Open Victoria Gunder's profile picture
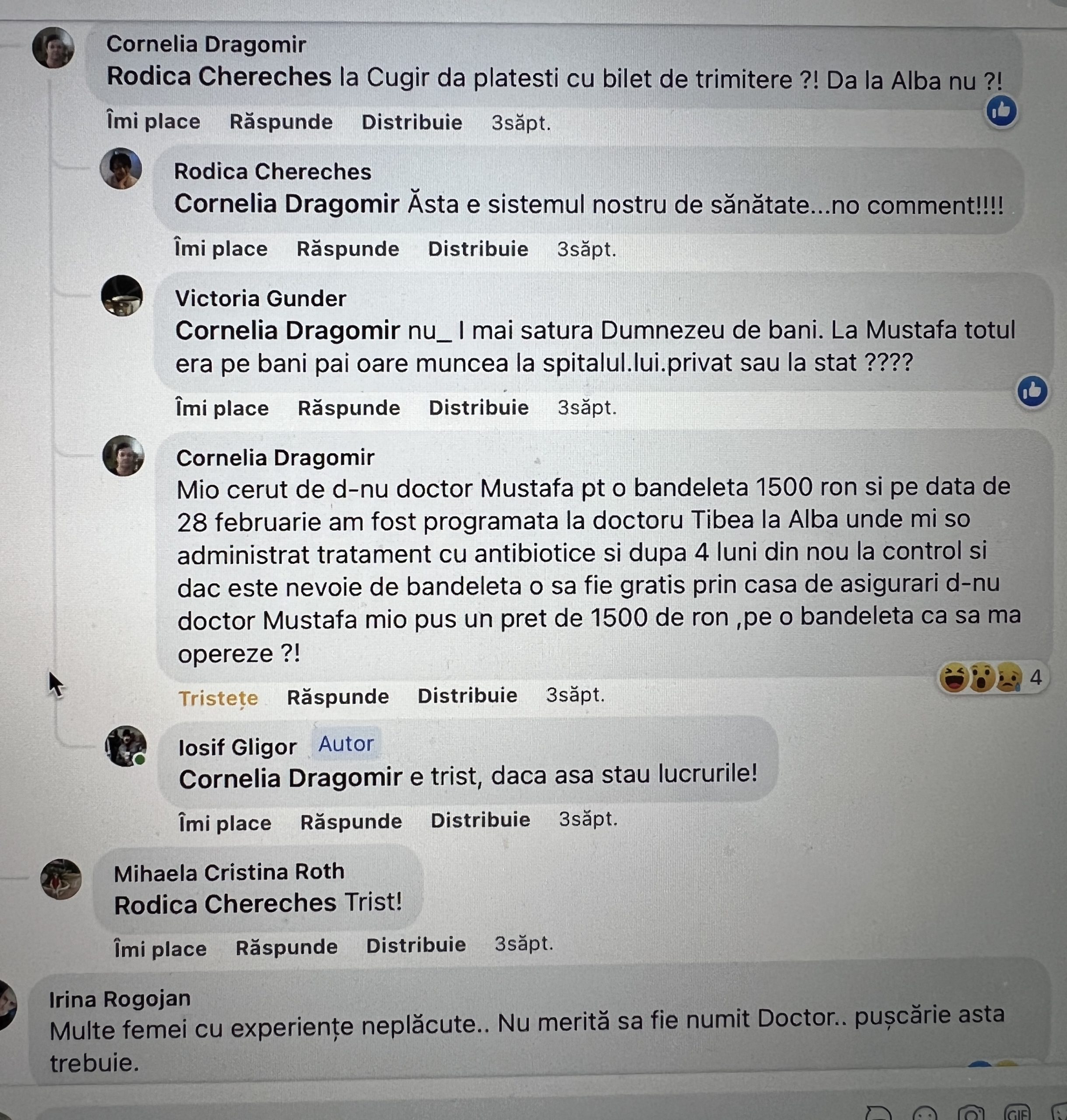This screenshot has width=1067, height=1120. 122,296
